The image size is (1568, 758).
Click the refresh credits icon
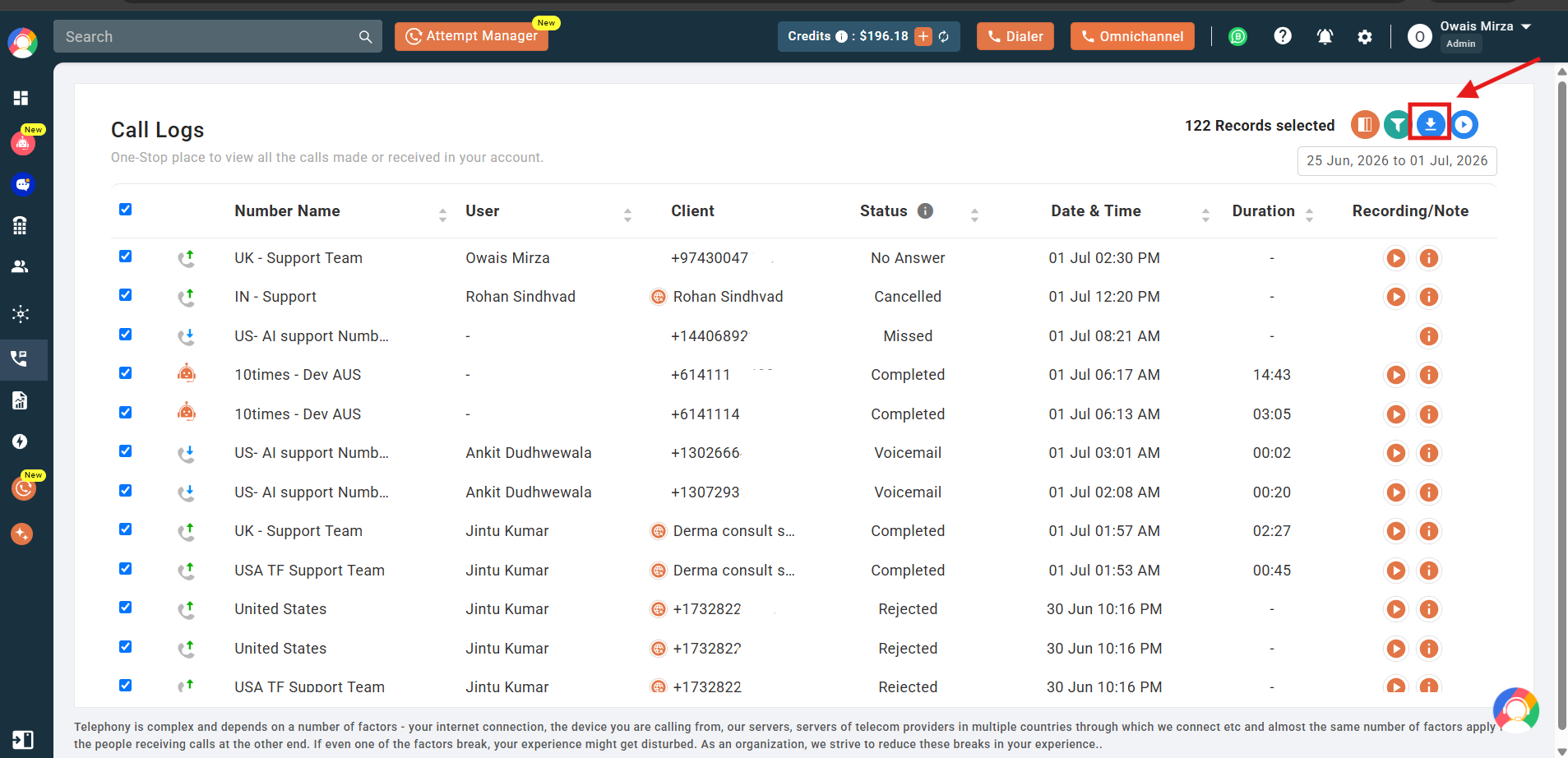944,36
